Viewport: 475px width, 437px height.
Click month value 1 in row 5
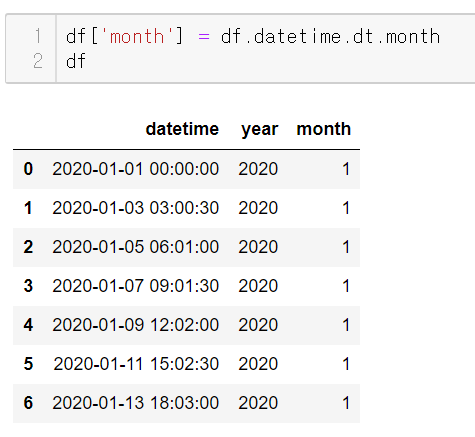(346, 364)
